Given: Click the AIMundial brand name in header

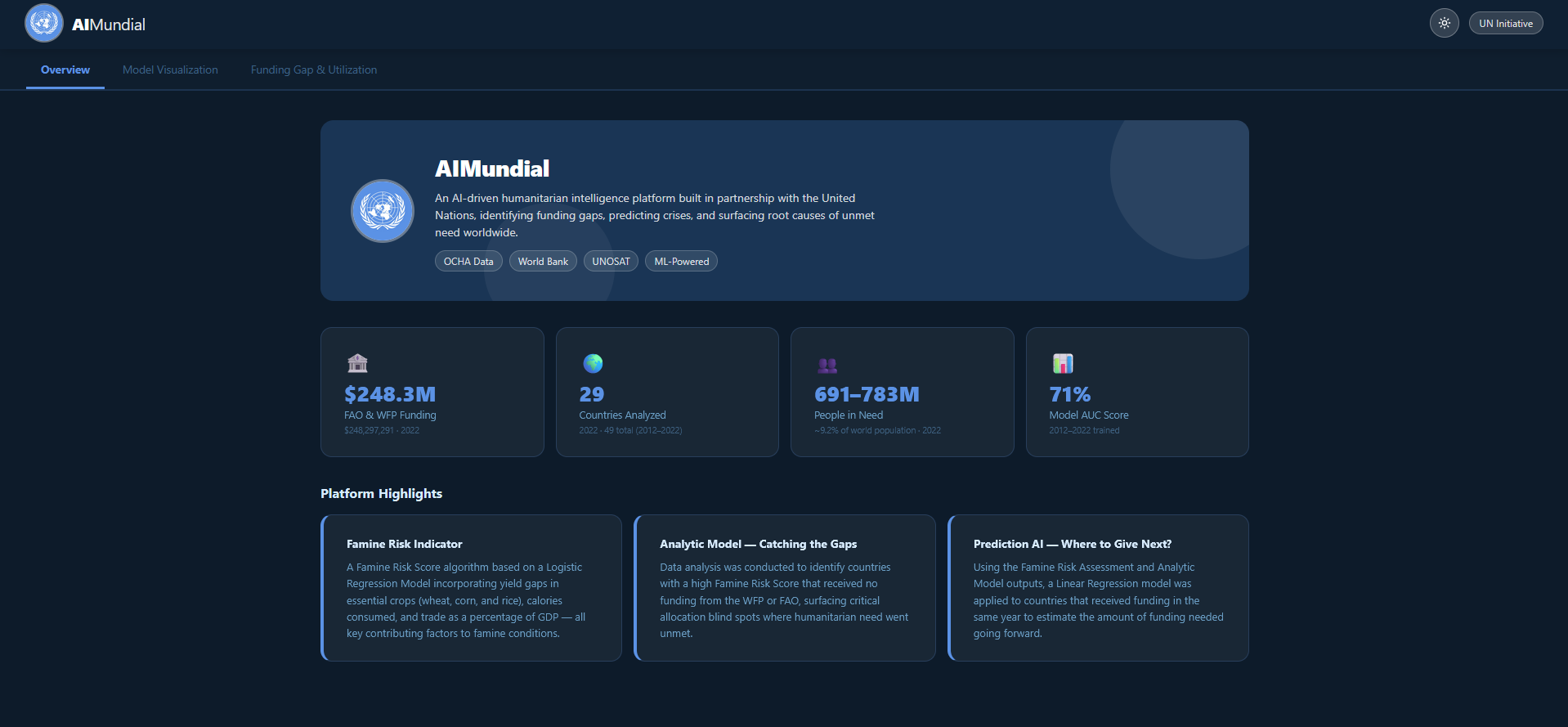Looking at the screenshot, I should [x=109, y=25].
